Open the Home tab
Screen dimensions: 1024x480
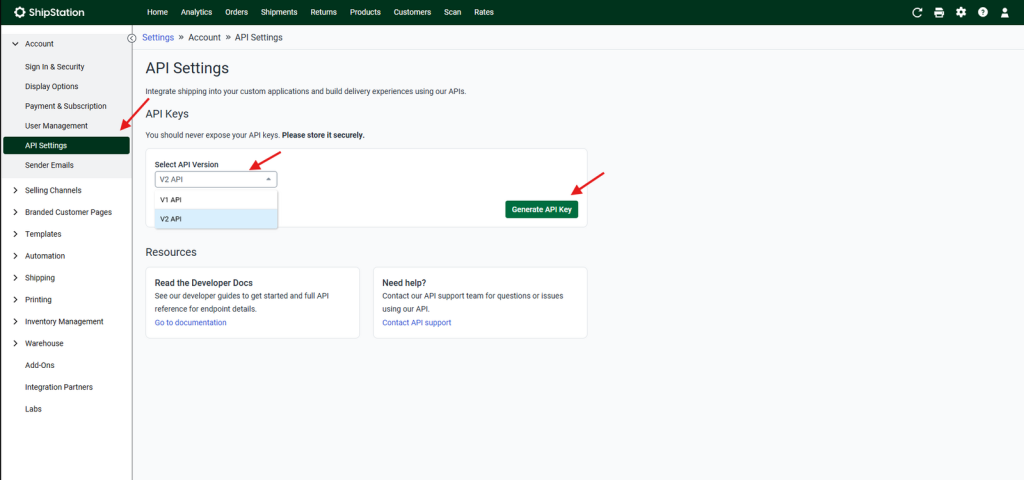pos(157,12)
